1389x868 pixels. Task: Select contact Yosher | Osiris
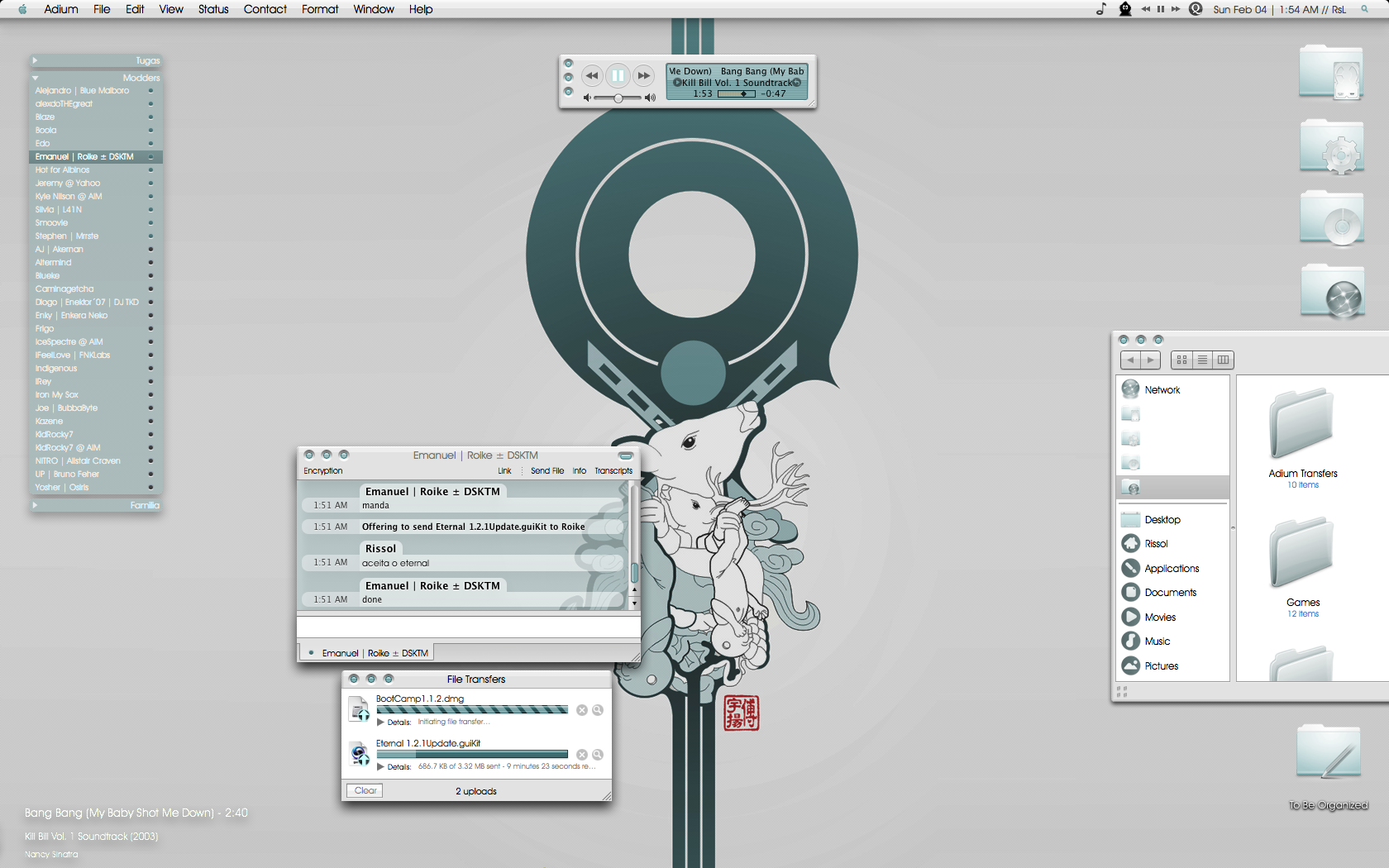pyautogui.click(x=95, y=487)
